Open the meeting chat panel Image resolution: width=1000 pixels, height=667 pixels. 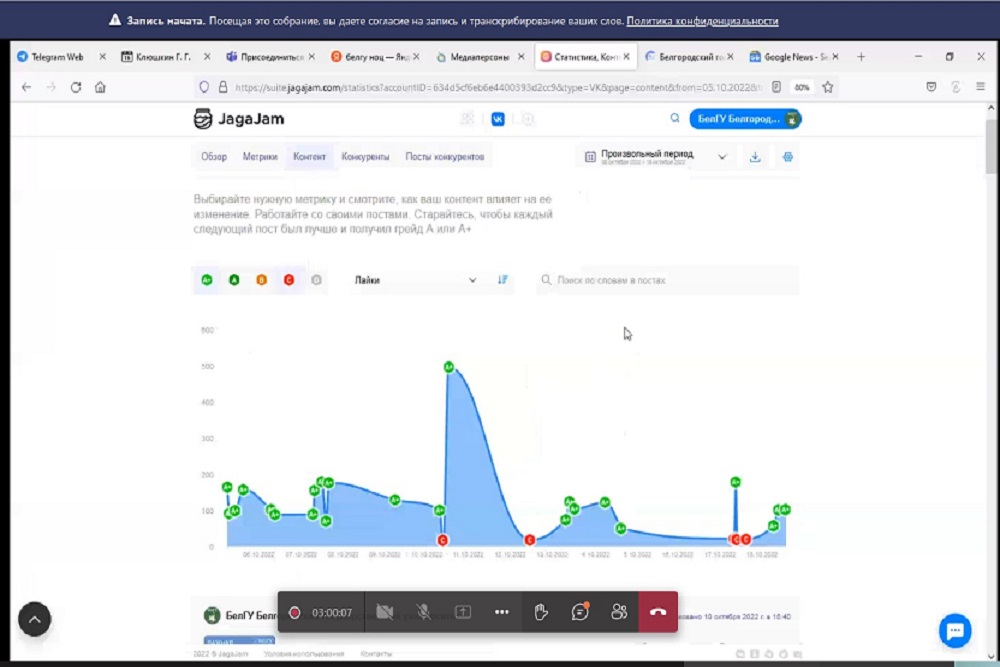click(580, 612)
